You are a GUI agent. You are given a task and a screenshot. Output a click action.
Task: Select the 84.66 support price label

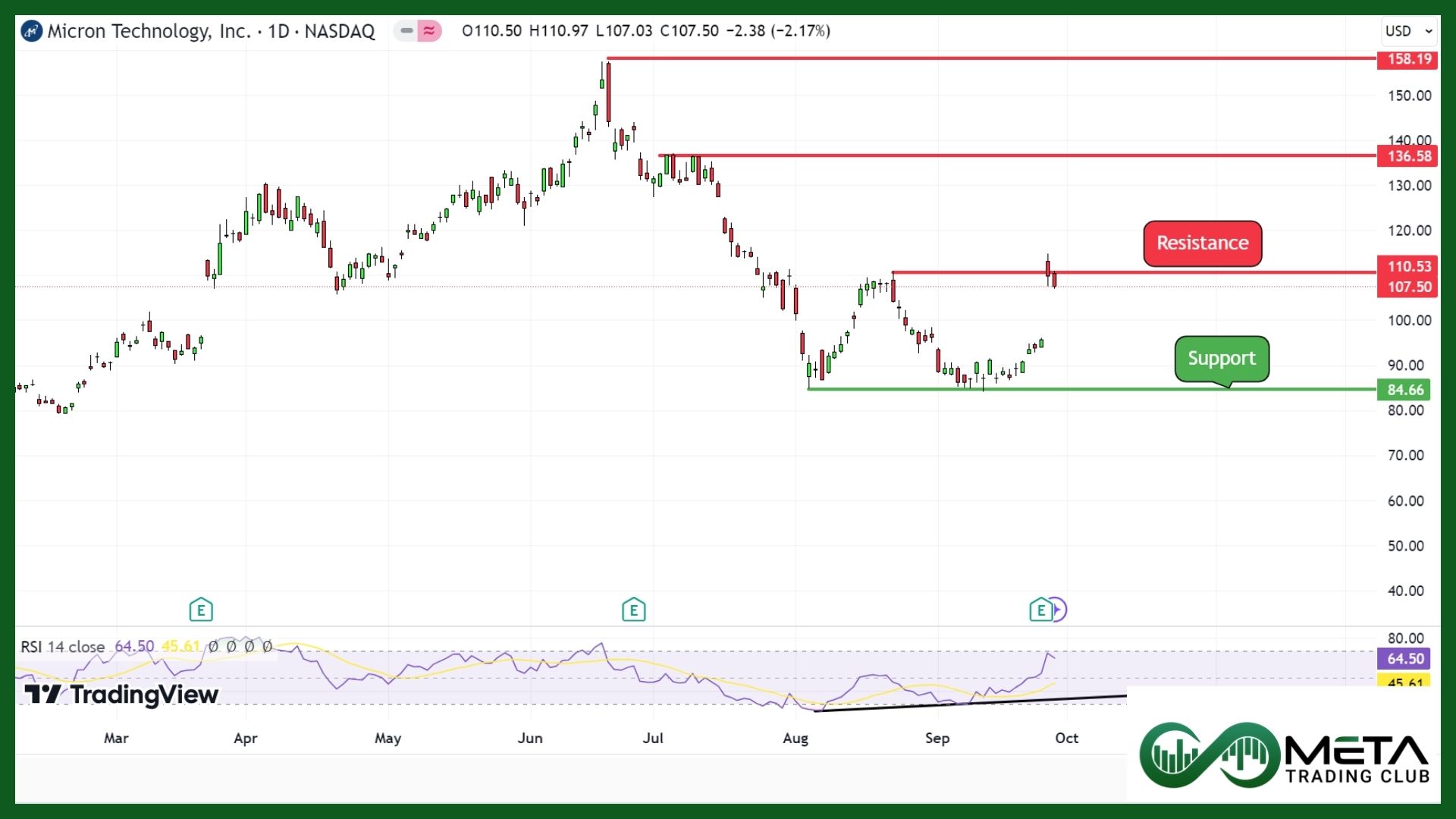(x=1404, y=390)
